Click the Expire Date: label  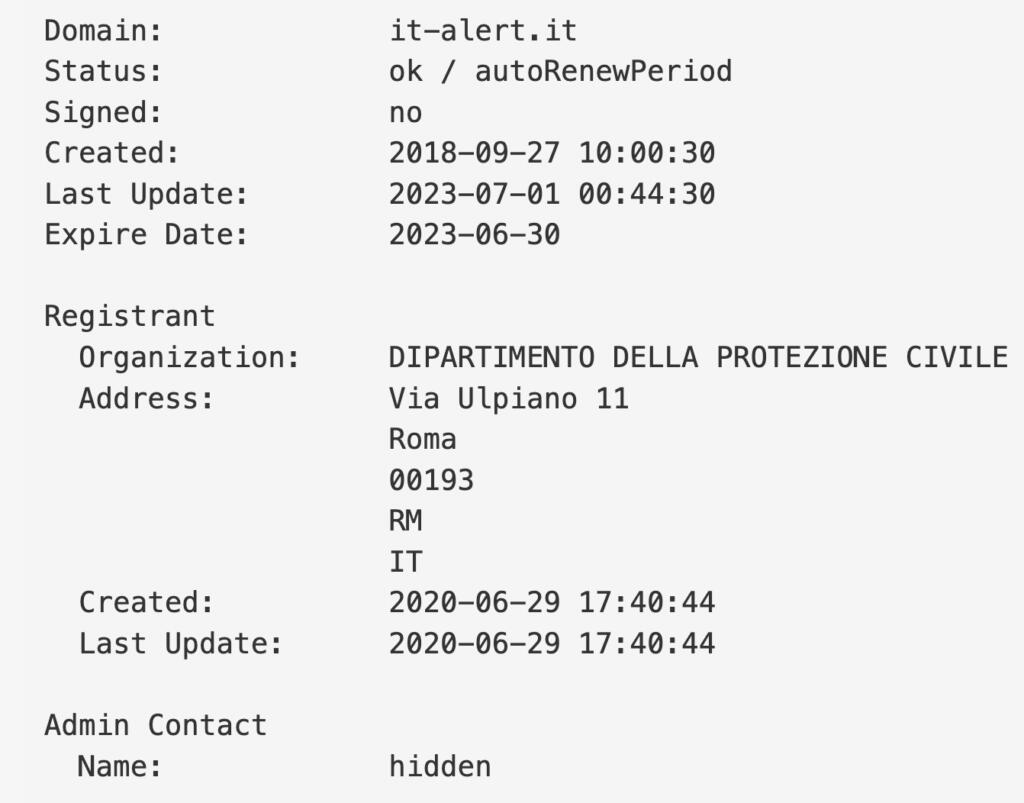(x=146, y=235)
